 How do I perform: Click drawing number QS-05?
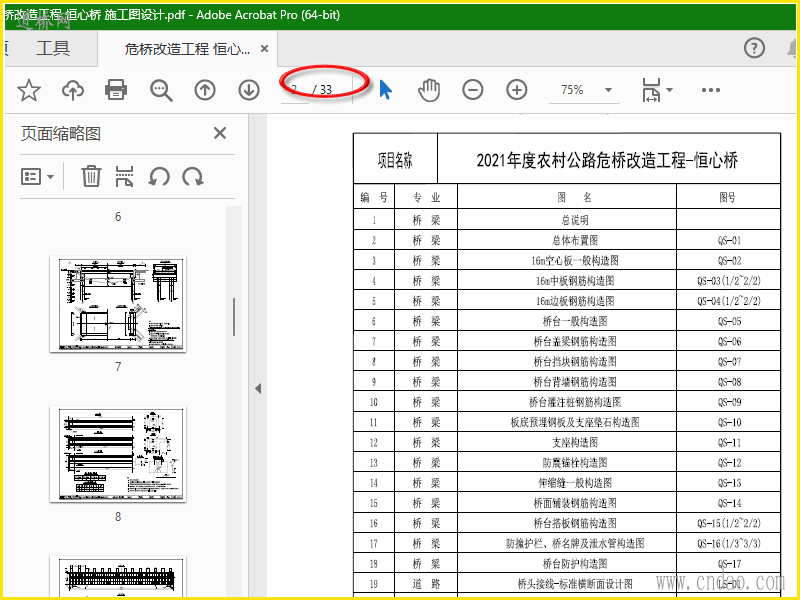coord(730,321)
